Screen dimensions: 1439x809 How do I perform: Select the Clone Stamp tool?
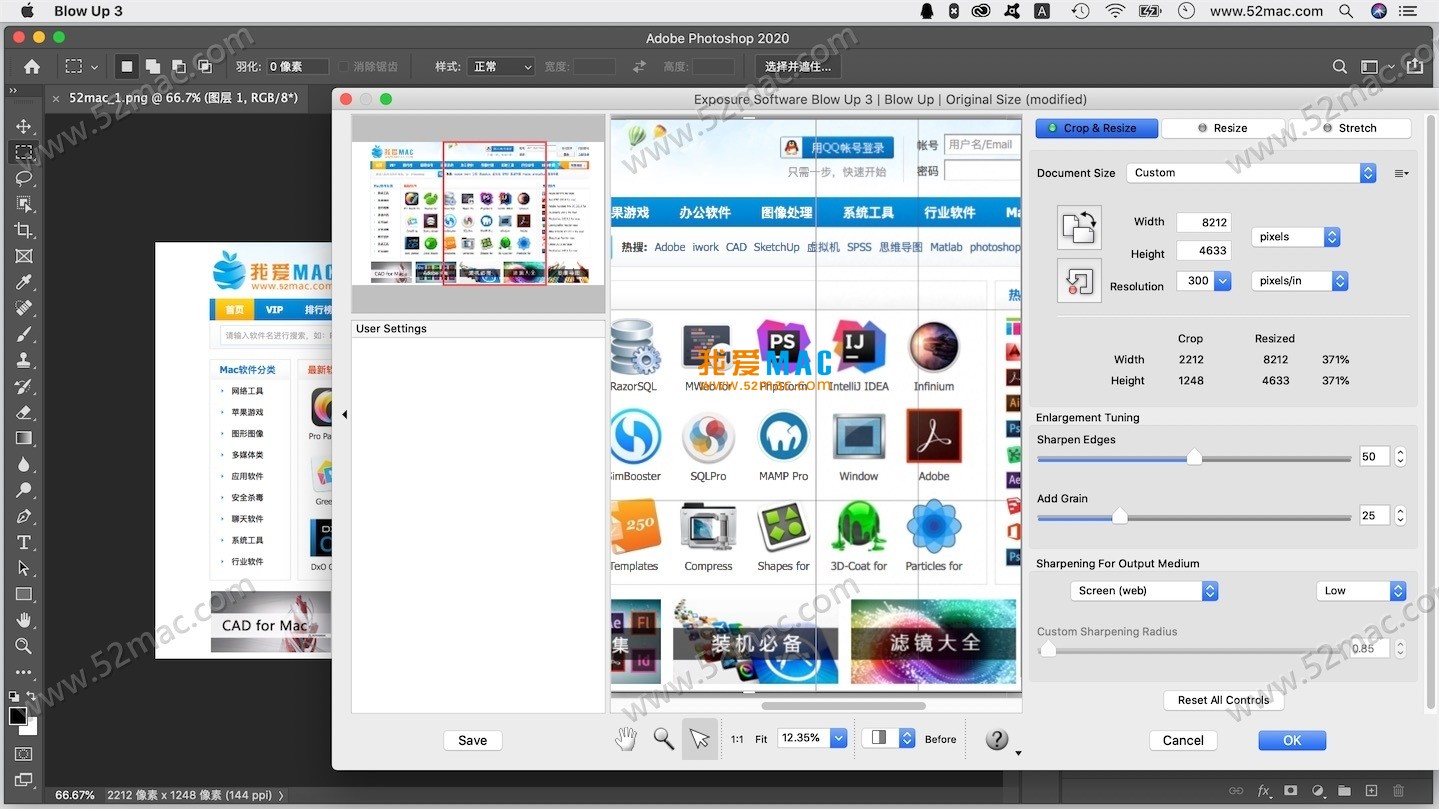tap(23, 360)
